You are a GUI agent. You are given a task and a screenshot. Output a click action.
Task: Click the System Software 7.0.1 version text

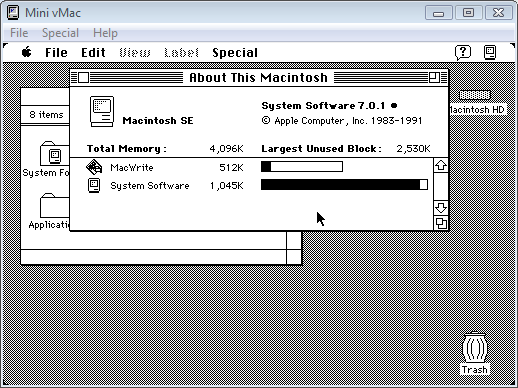tap(329, 106)
